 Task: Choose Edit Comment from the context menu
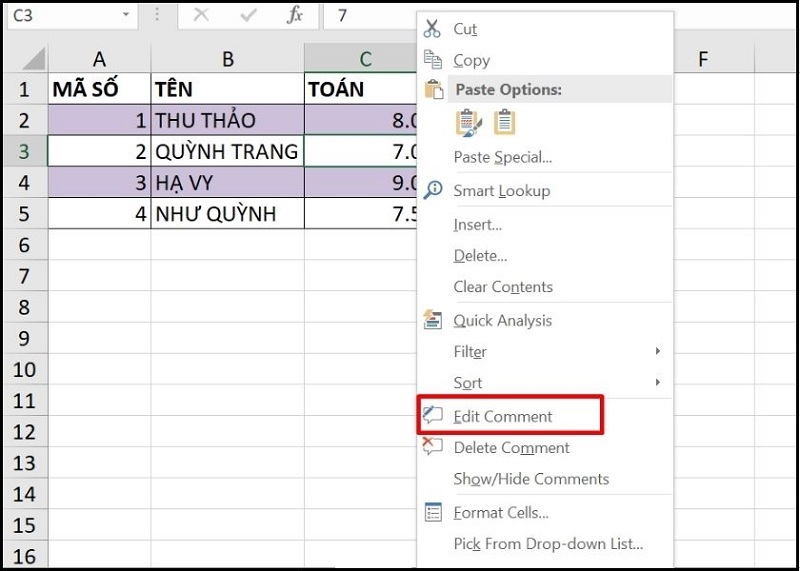[x=503, y=416]
